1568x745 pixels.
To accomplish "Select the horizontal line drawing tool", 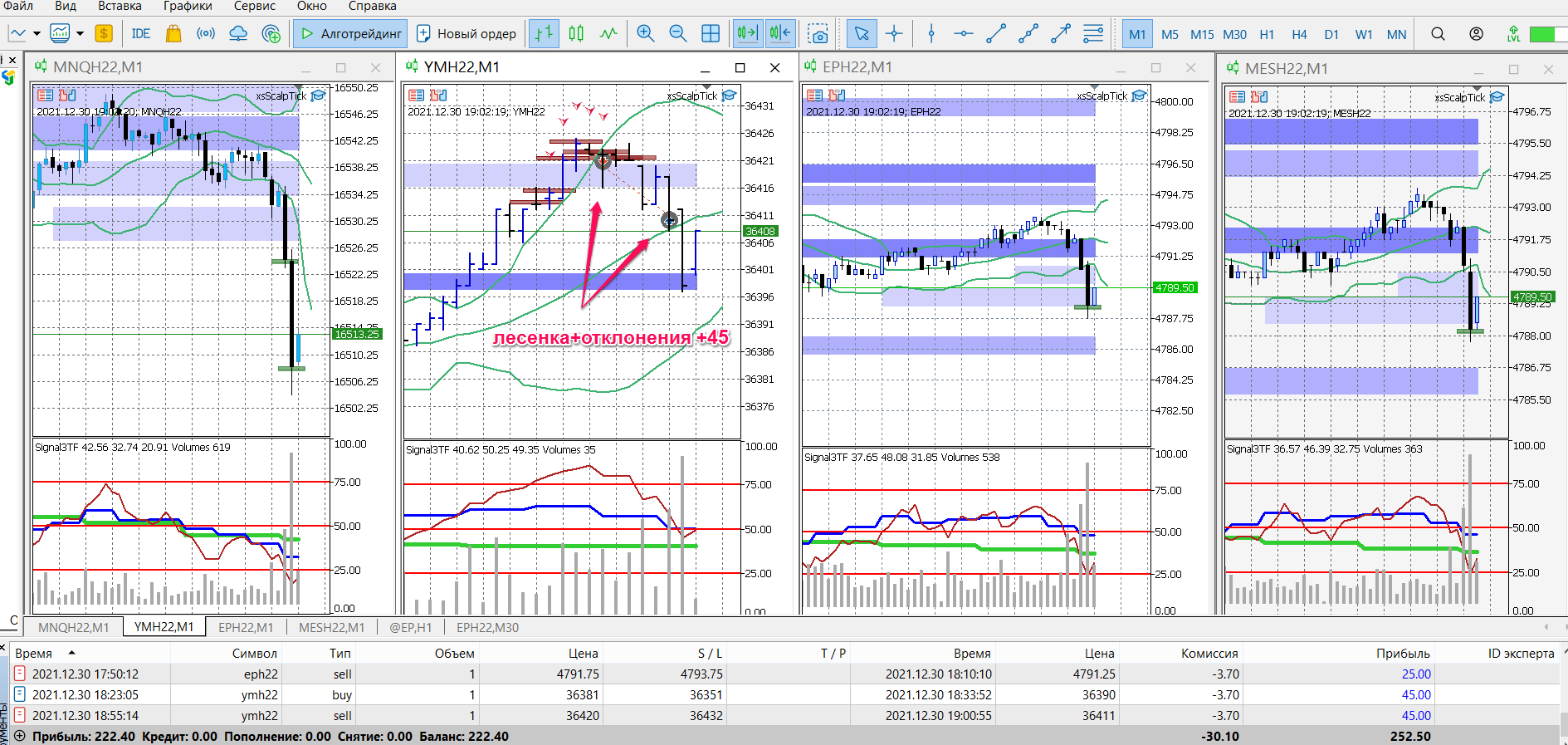I will point(963,34).
